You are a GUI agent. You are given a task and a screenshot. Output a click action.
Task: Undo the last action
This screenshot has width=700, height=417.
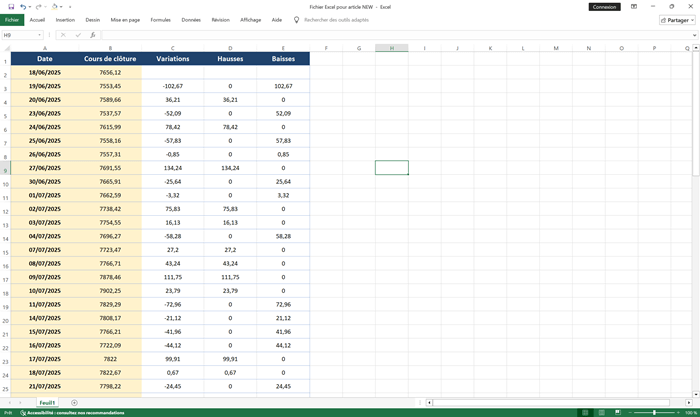tap(23, 6)
